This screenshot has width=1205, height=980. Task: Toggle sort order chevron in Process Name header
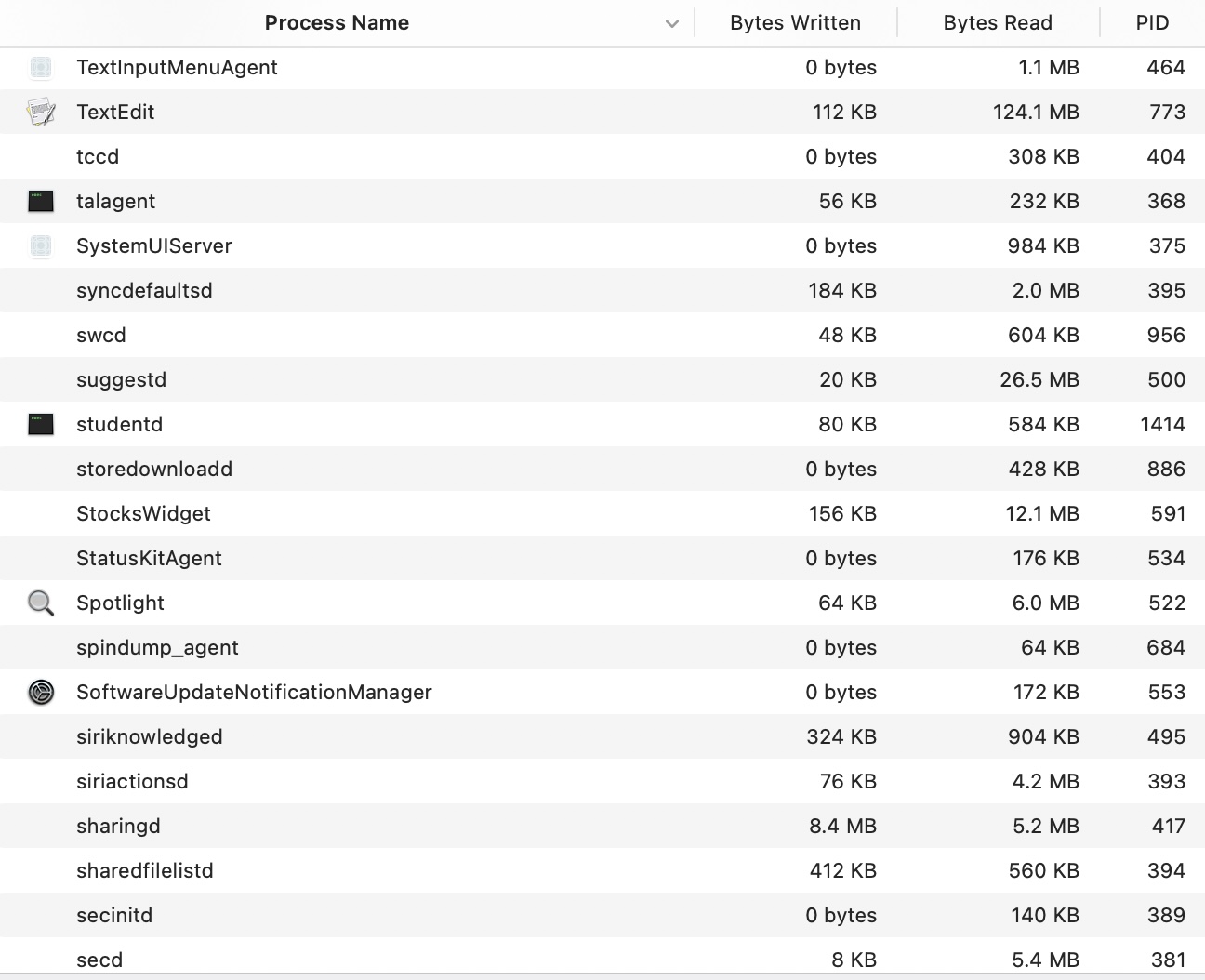672,24
